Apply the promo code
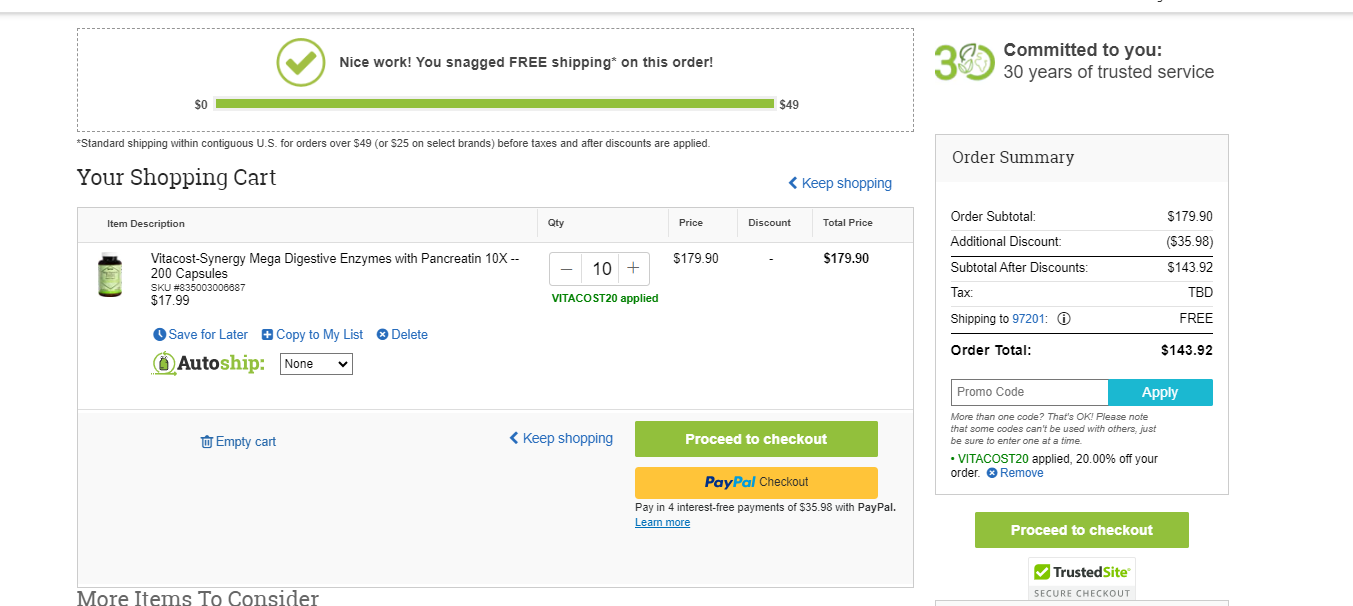 point(1160,392)
